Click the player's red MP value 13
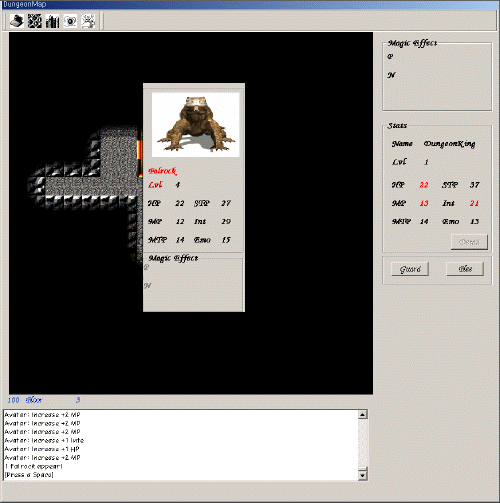 click(x=424, y=203)
